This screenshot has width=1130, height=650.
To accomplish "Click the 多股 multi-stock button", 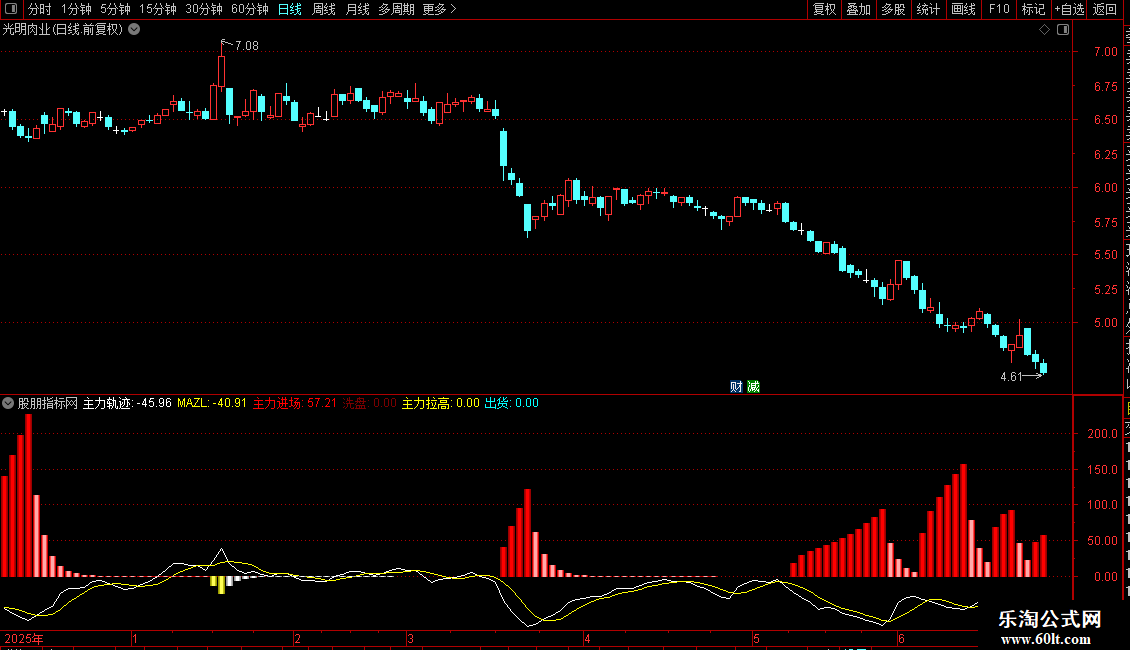I will 893,9.
